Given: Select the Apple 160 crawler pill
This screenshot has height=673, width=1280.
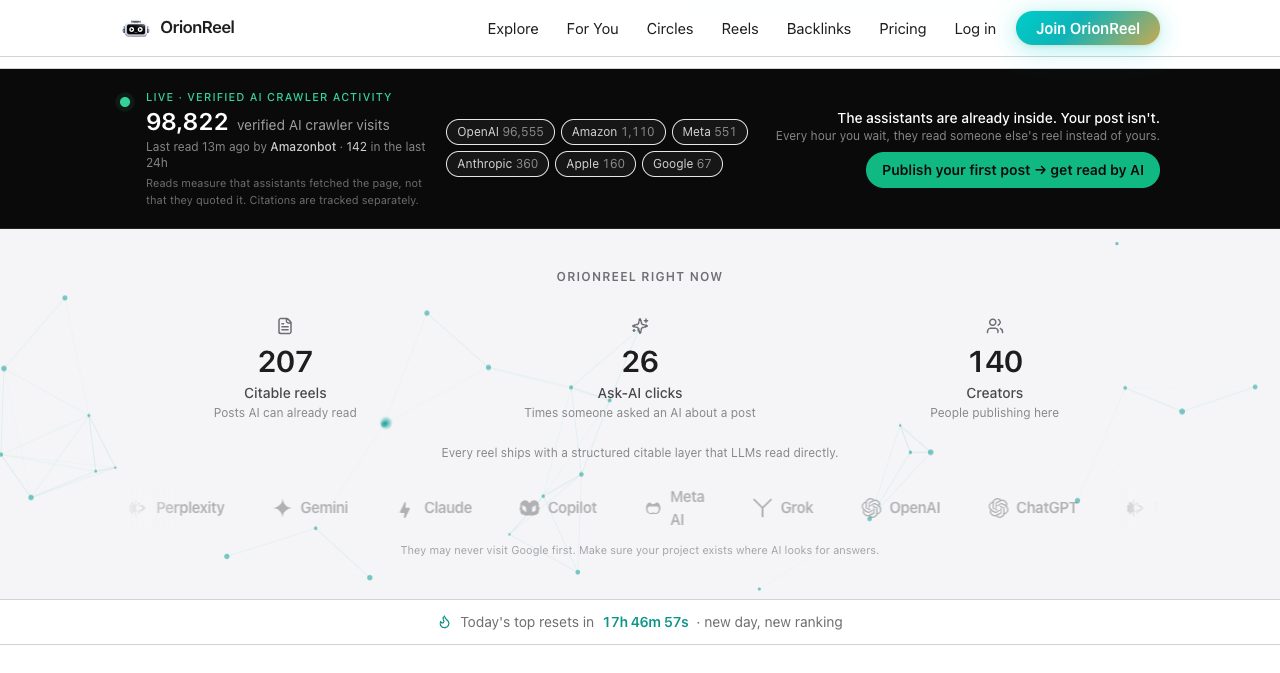Looking at the screenshot, I should [595, 164].
